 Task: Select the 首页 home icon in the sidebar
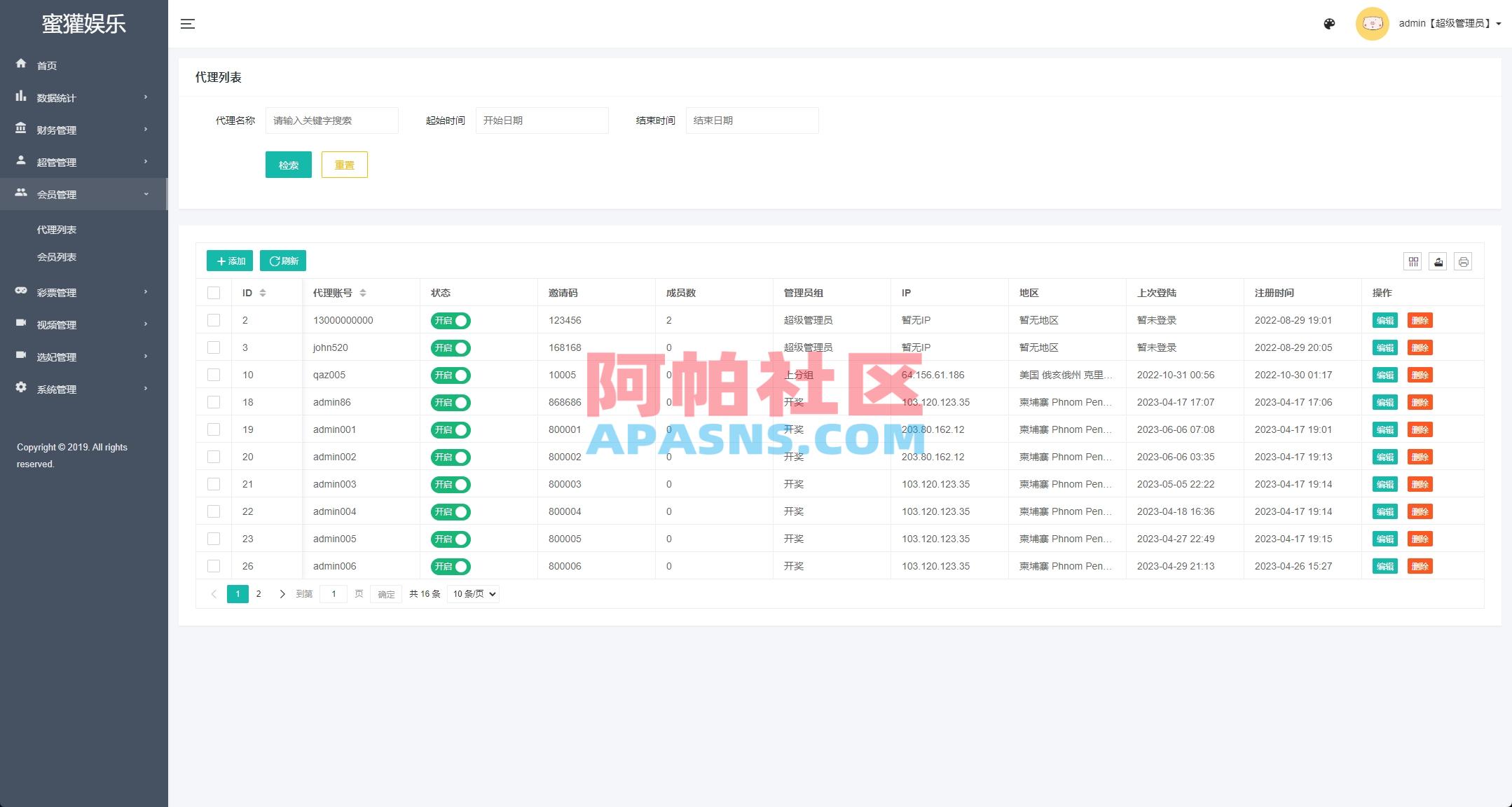point(21,64)
